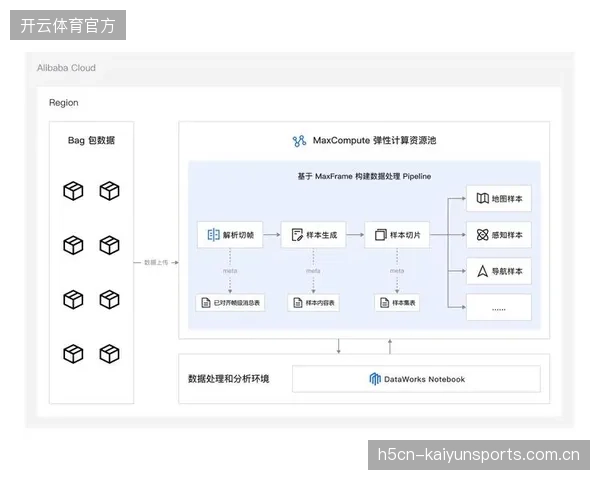Click the DataWorks Notebook logo icon

(375, 379)
